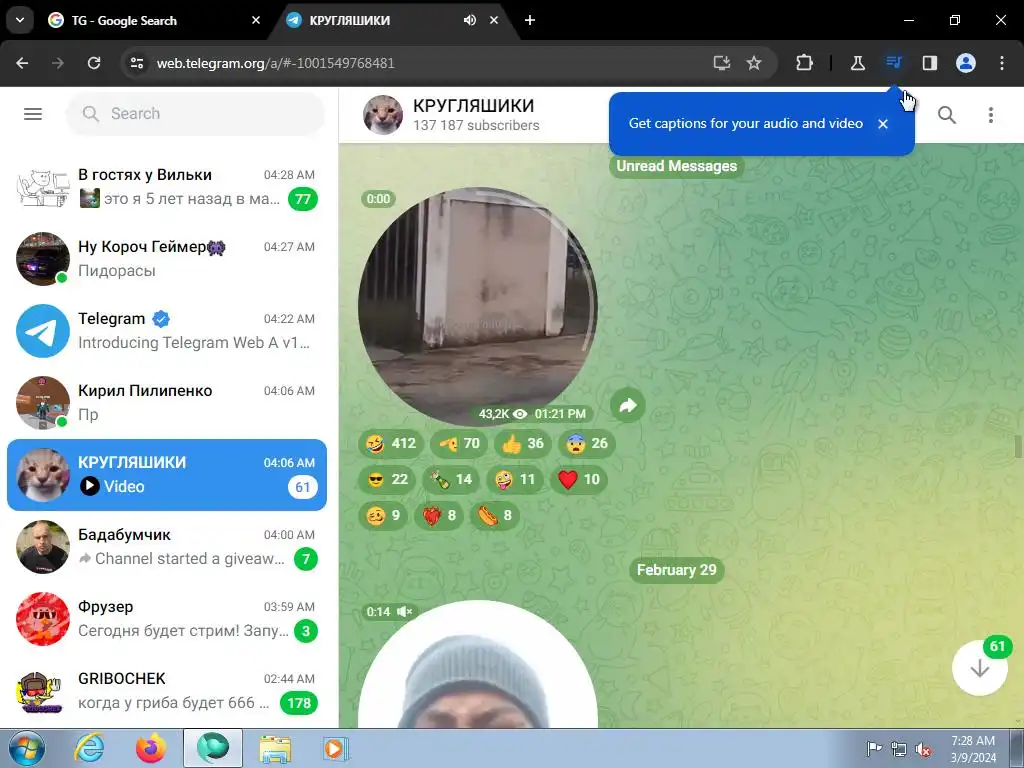The image size is (1024, 768).
Task: Launch Firefox from taskbar
Action: [x=151, y=749]
